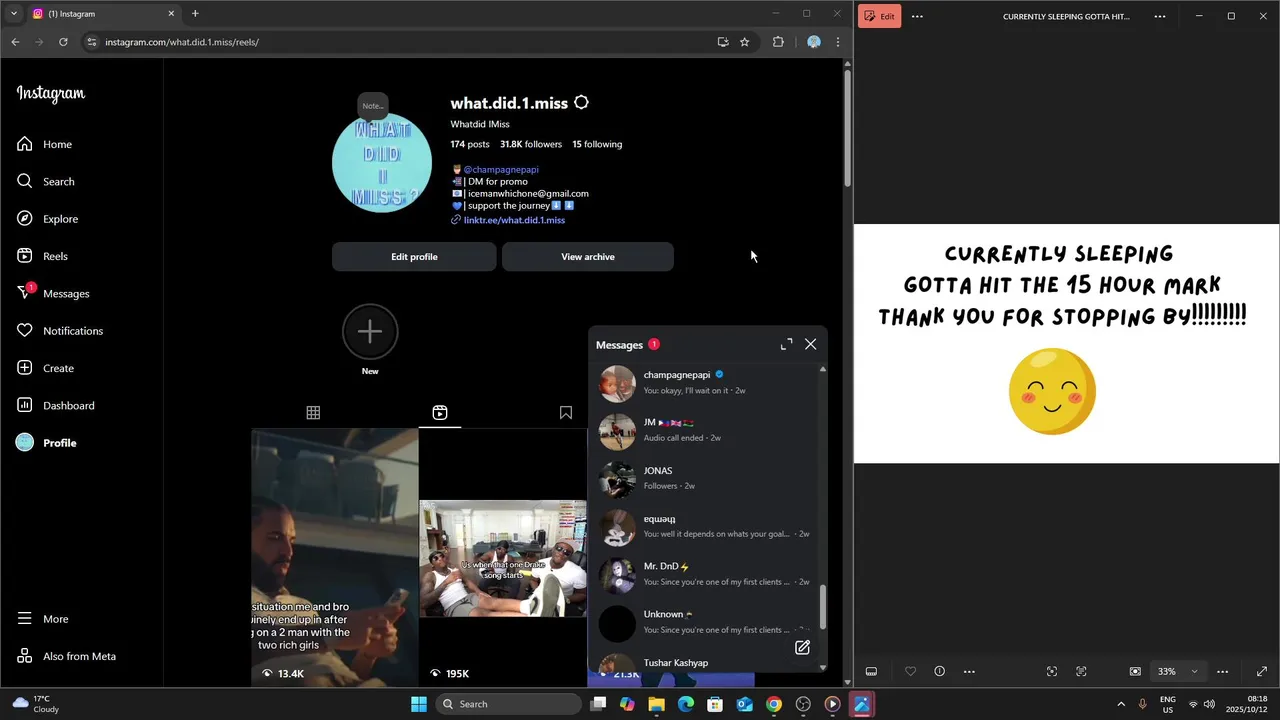The image size is (1280, 720).
Task: Open Search in Instagram sidebar
Action: (x=46, y=181)
